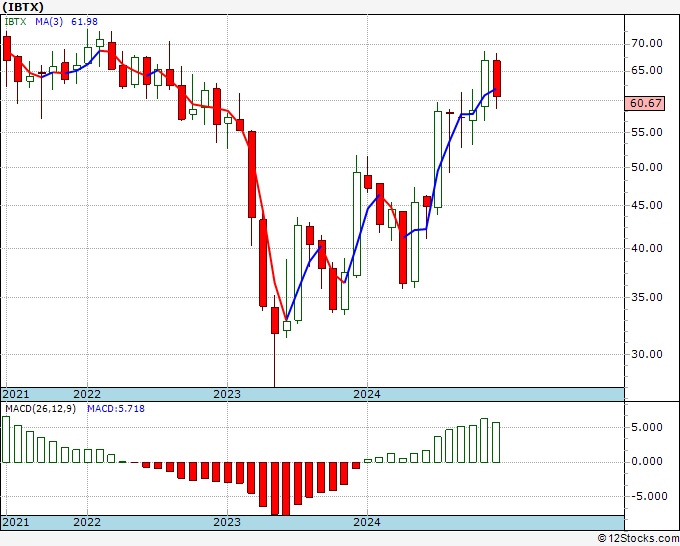Click the last red candlestick near 60.67
Viewport: 680px width, 546px height.
pos(497,78)
